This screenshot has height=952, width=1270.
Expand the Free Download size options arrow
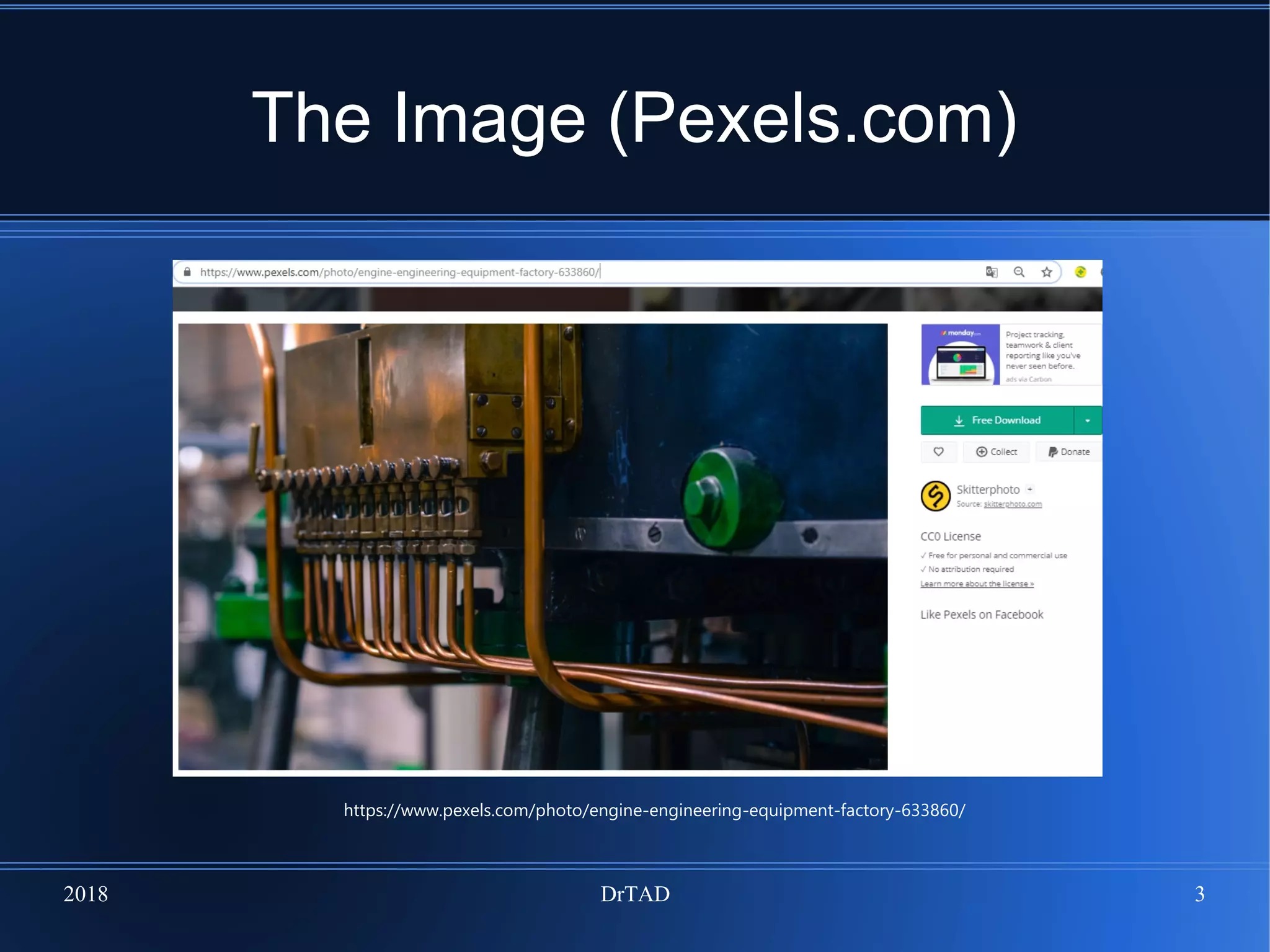[x=1087, y=420]
